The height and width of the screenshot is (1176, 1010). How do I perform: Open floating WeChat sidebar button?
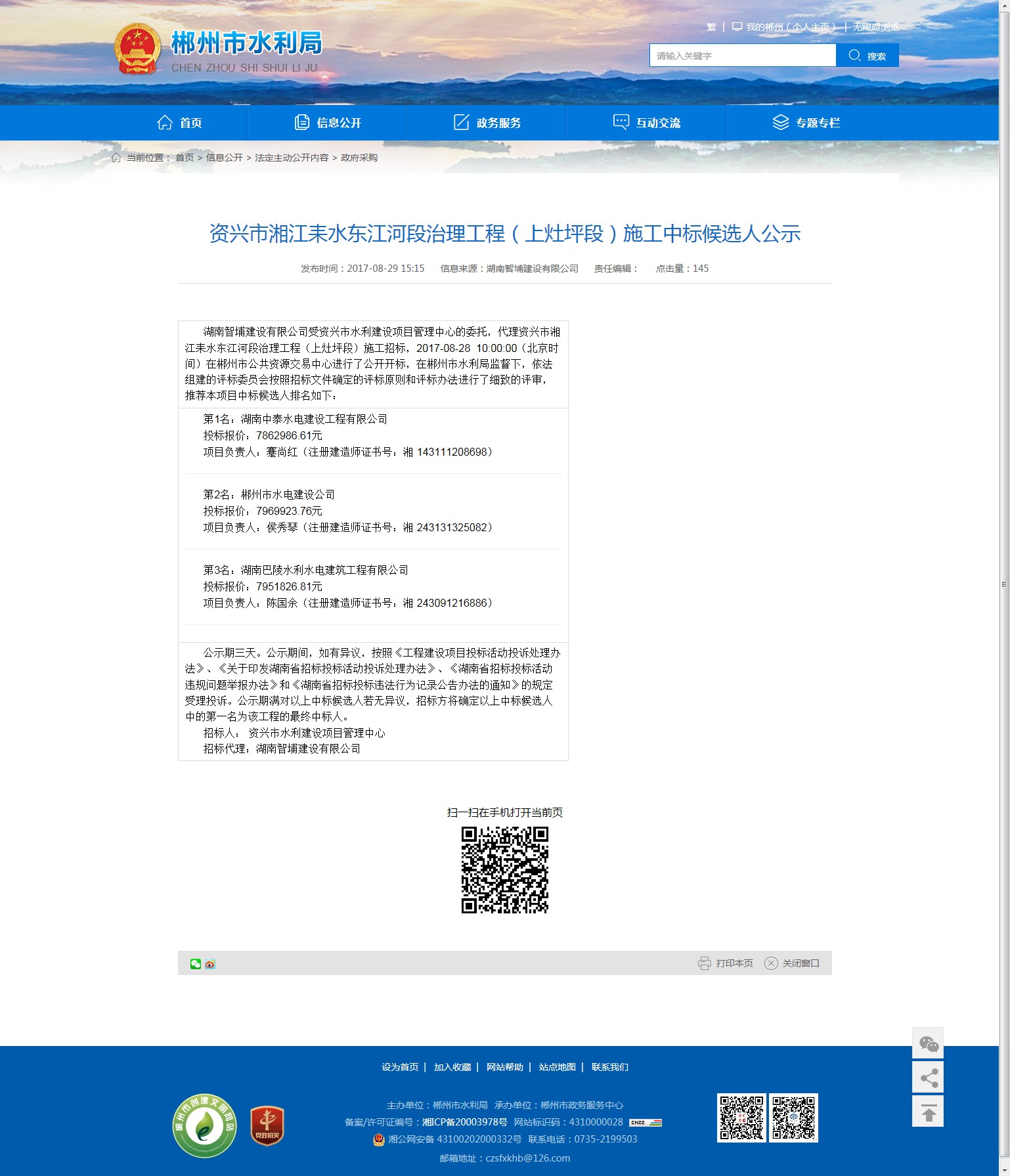tap(928, 1043)
